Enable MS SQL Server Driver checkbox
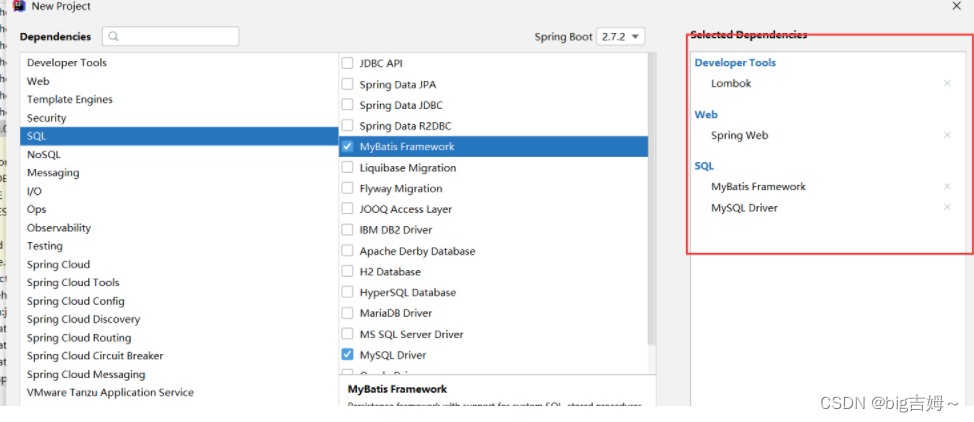 (x=347, y=334)
